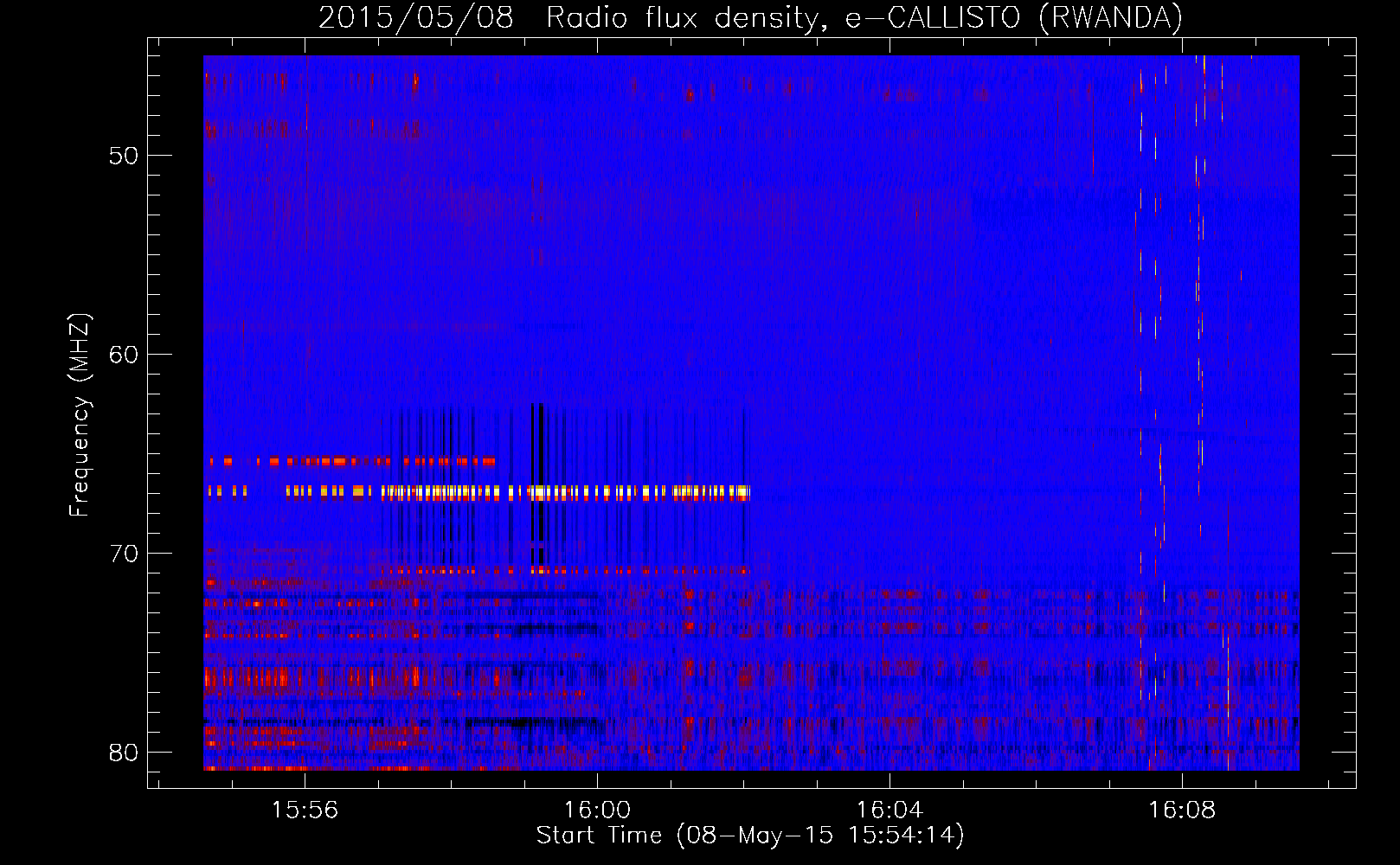Click the '80' frequency tick label
This screenshot has height=865, width=1400.
[124, 753]
